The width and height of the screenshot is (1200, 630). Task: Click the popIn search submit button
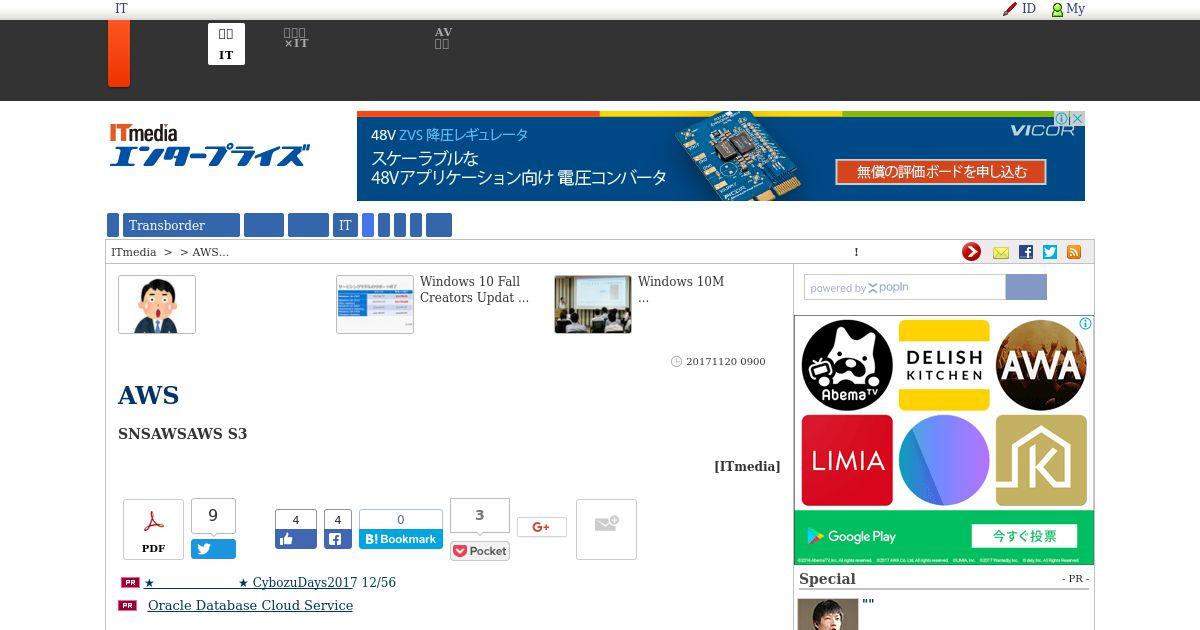1026,287
